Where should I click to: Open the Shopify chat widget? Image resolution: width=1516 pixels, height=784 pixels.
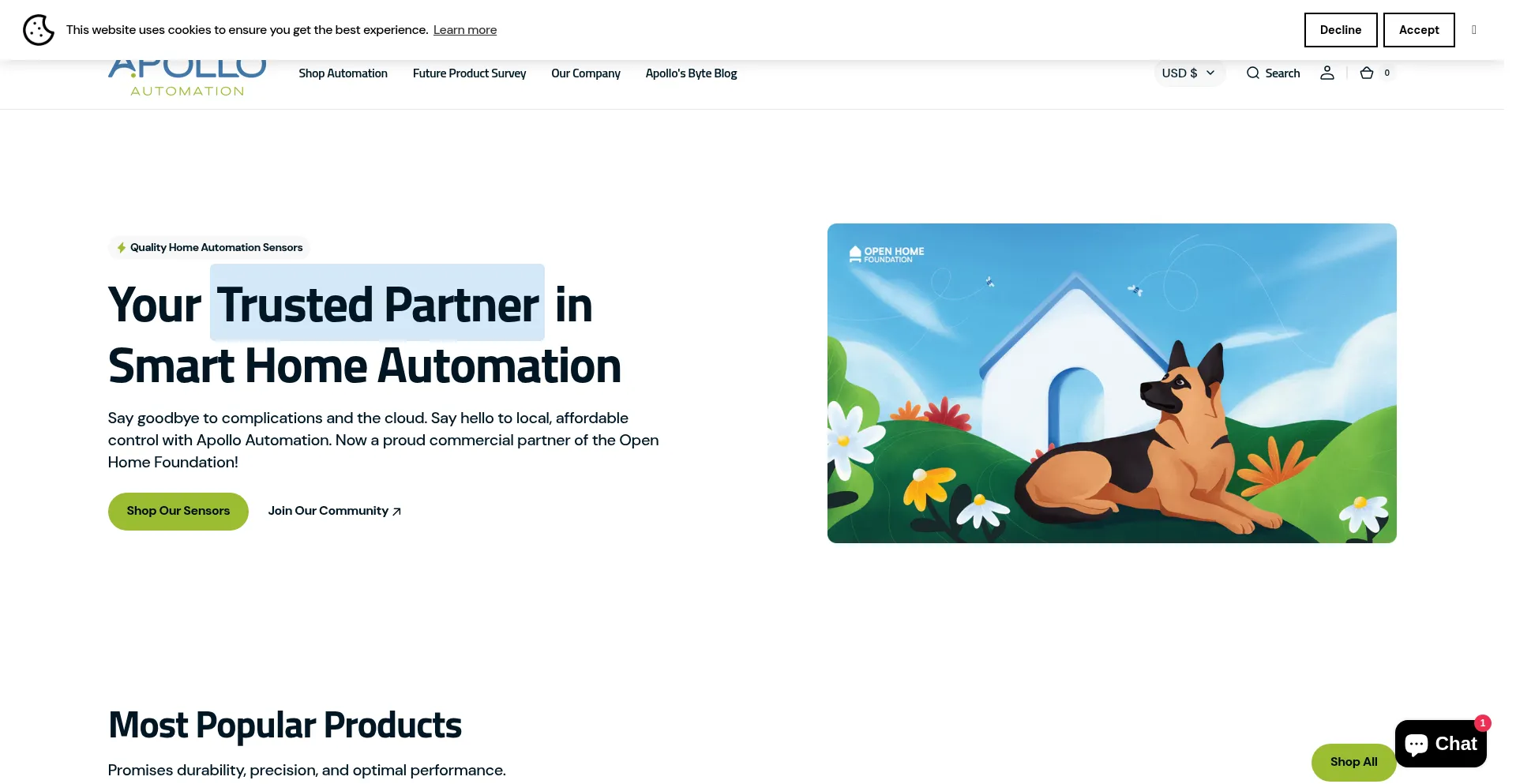click(1440, 743)
